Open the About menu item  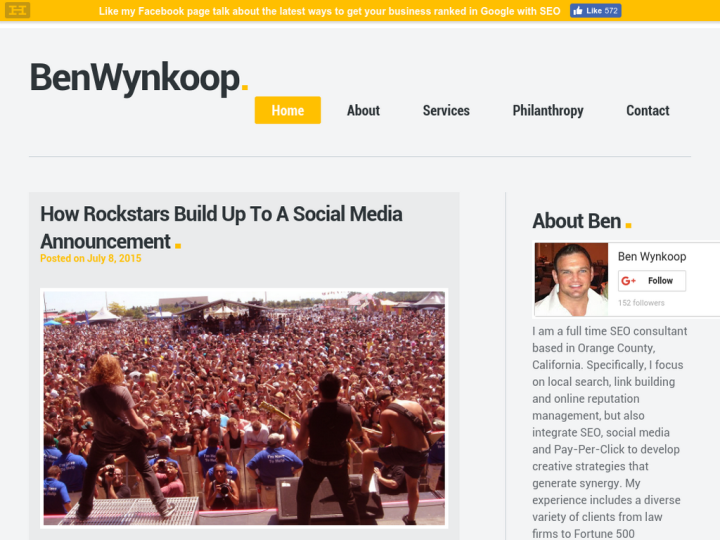pos(363,110)
